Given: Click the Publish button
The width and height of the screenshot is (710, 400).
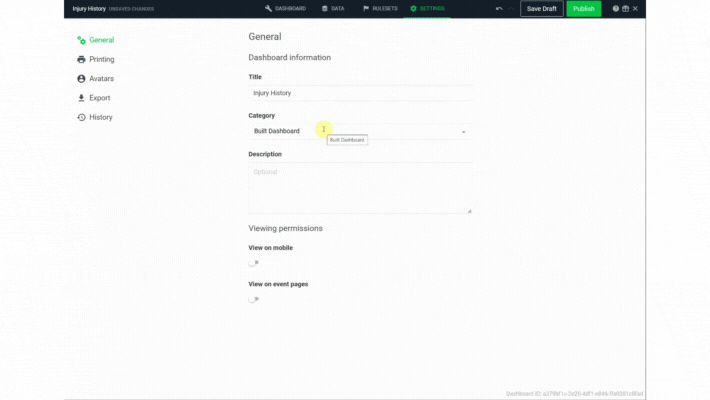Looking at the screenshot, I should pyautogui.click(x=584, y=9).
